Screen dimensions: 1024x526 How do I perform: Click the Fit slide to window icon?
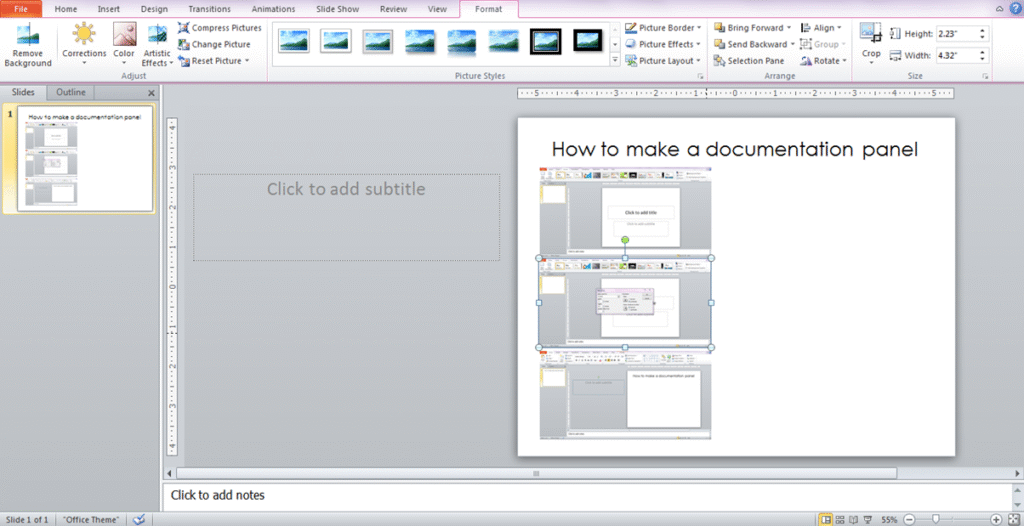point(1012,520)
